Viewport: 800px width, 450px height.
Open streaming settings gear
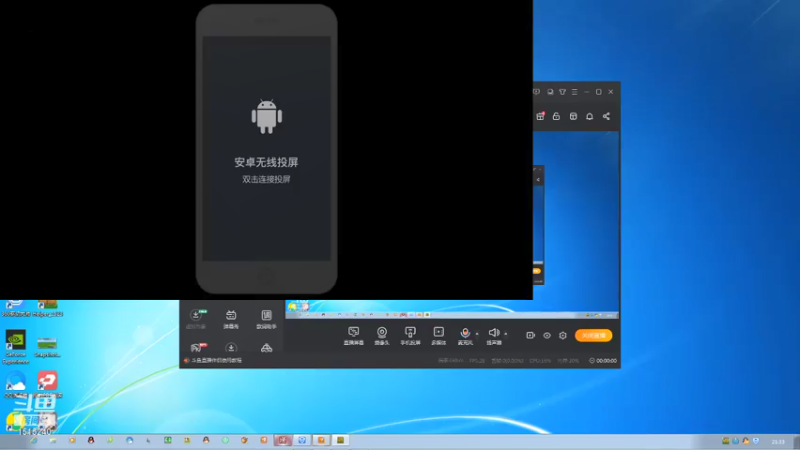click(x=563, y=335)
